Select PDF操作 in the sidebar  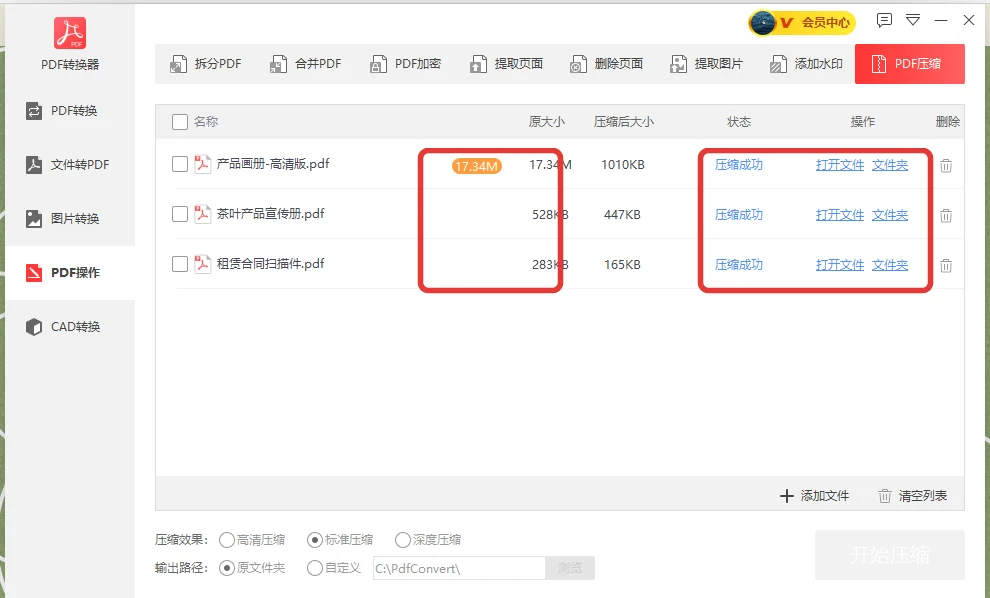(x=70, y=273)
